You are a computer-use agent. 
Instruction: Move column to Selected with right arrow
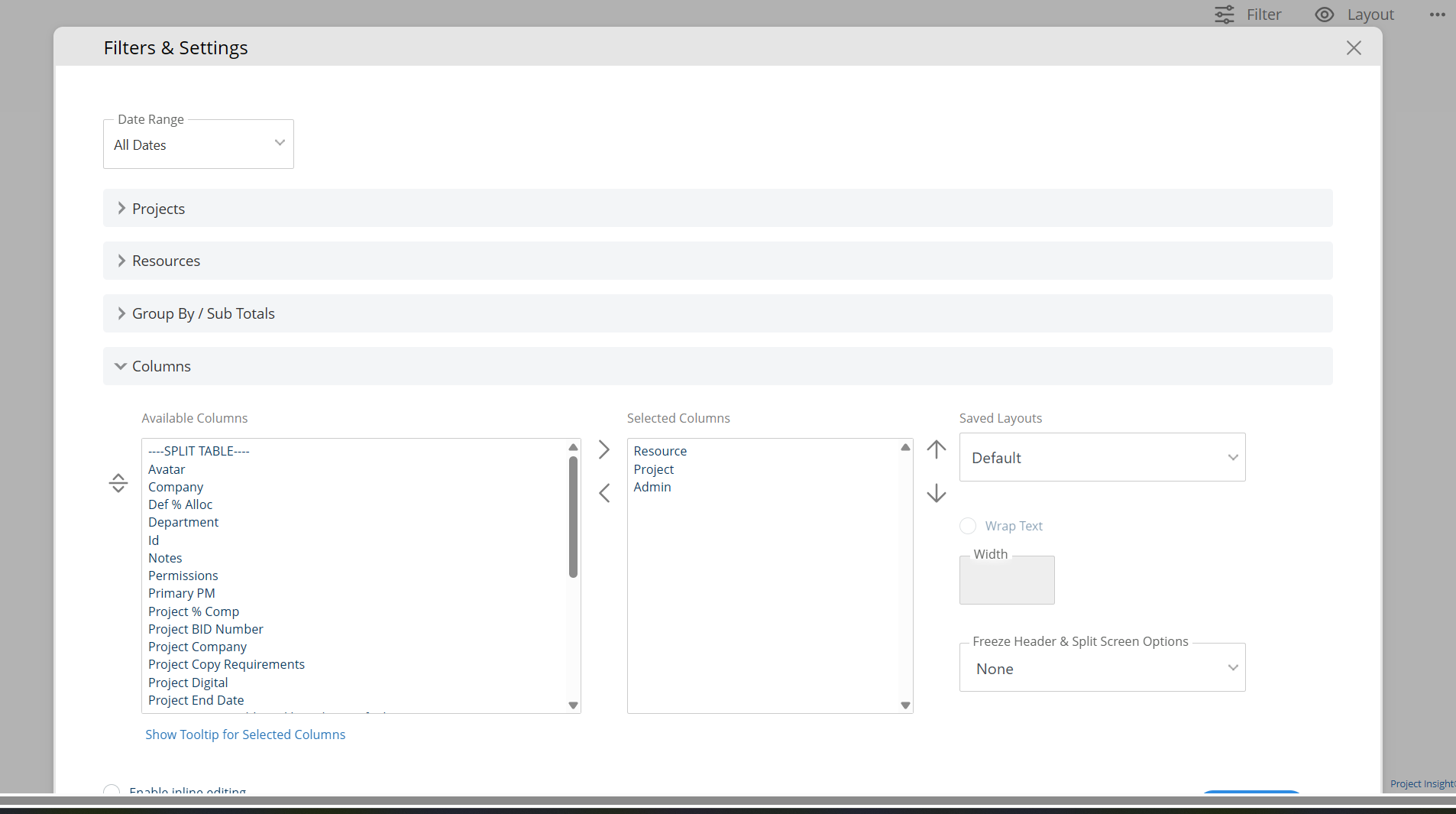pos(603,449)
